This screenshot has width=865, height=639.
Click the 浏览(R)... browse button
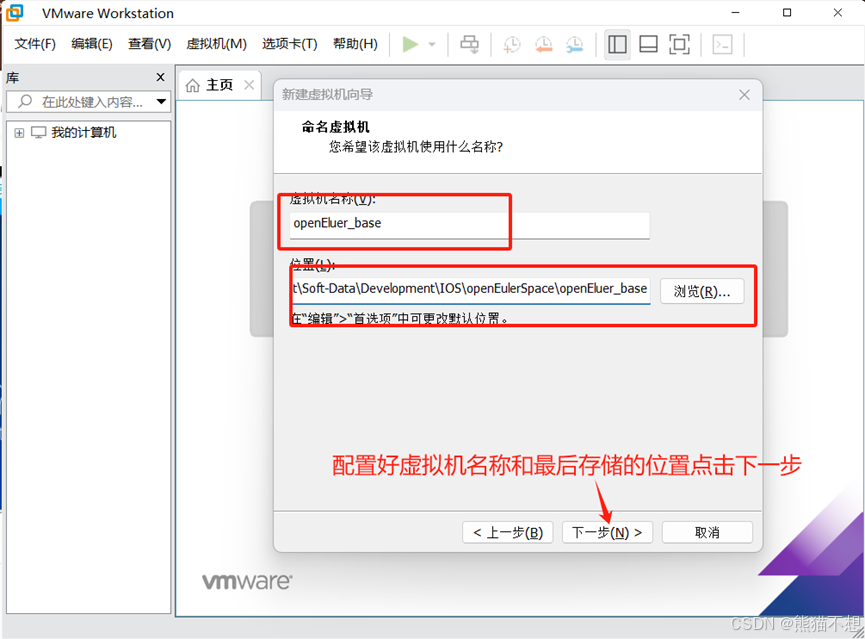point(702,291)
